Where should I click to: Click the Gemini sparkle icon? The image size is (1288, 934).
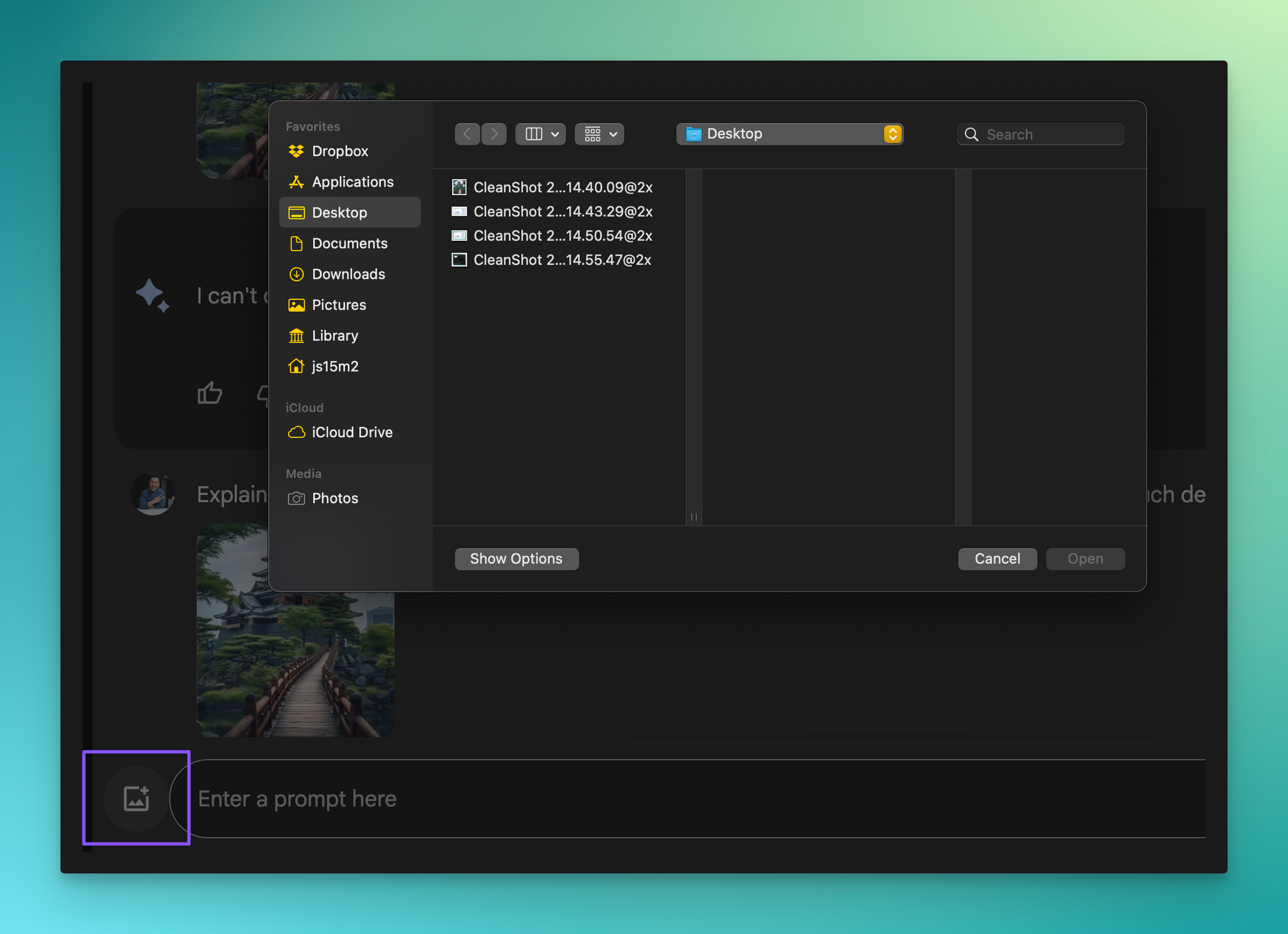tap(152, 295)
